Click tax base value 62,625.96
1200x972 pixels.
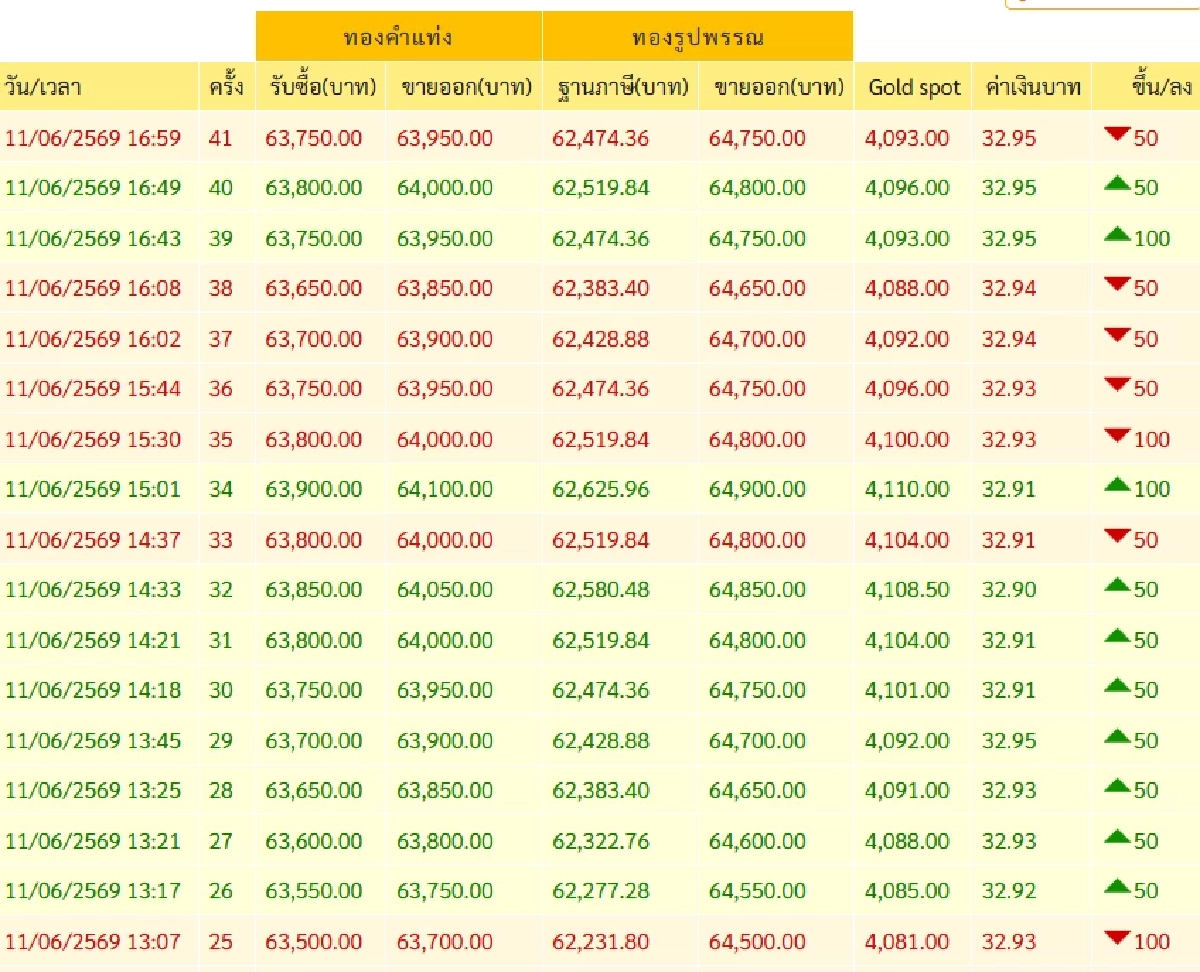click(600, 489)
